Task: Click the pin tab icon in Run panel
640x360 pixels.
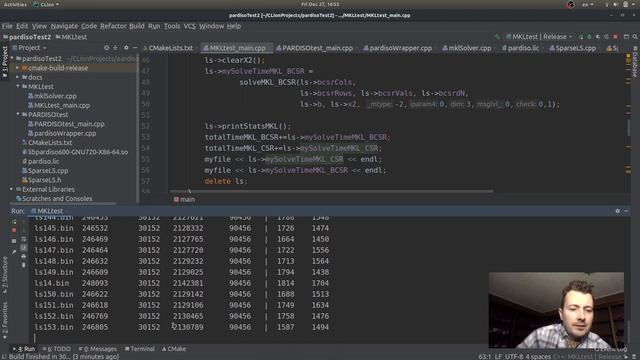Action: click(14, 252)
